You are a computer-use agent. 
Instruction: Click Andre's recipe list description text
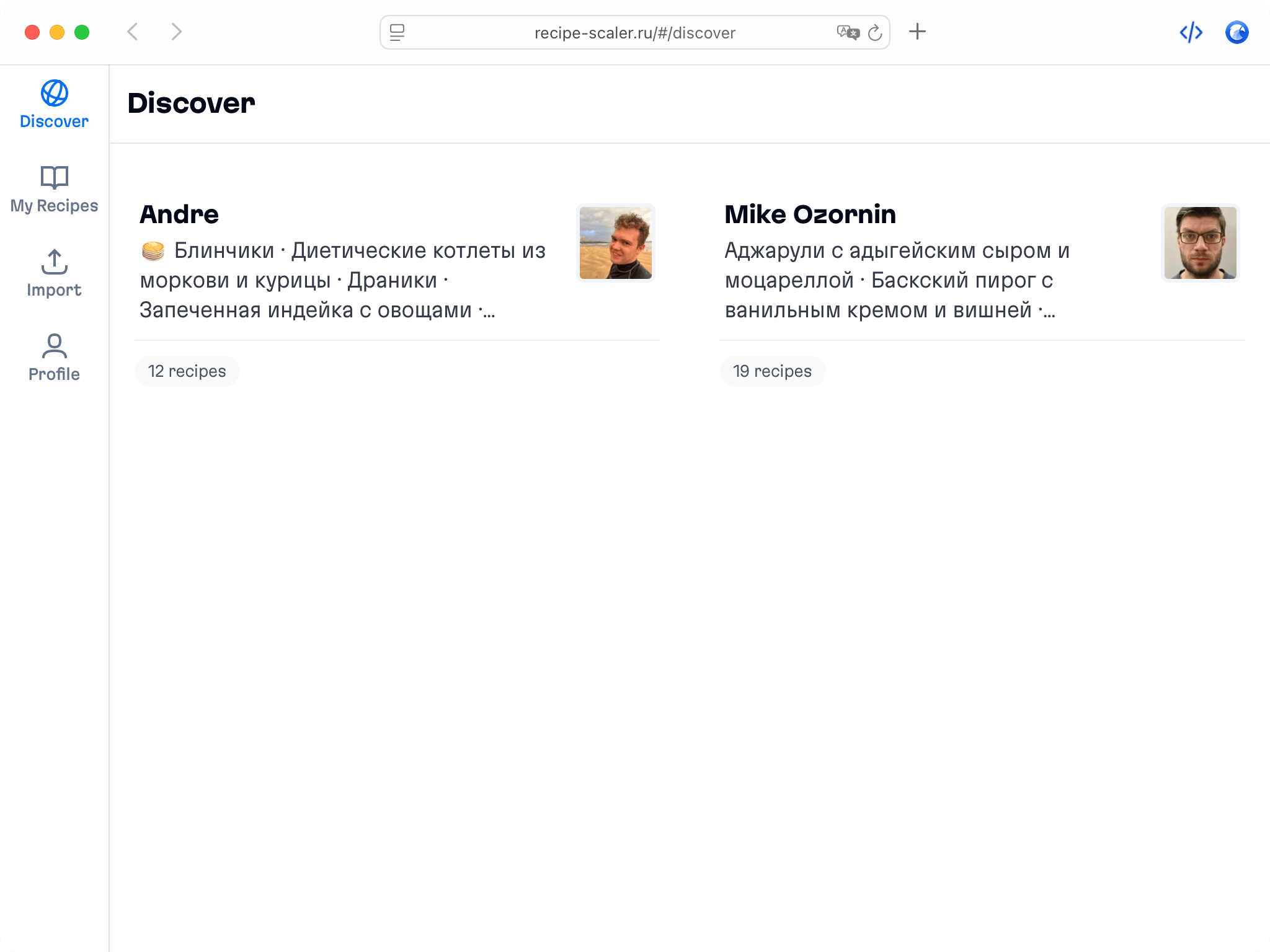pos(342,280)
